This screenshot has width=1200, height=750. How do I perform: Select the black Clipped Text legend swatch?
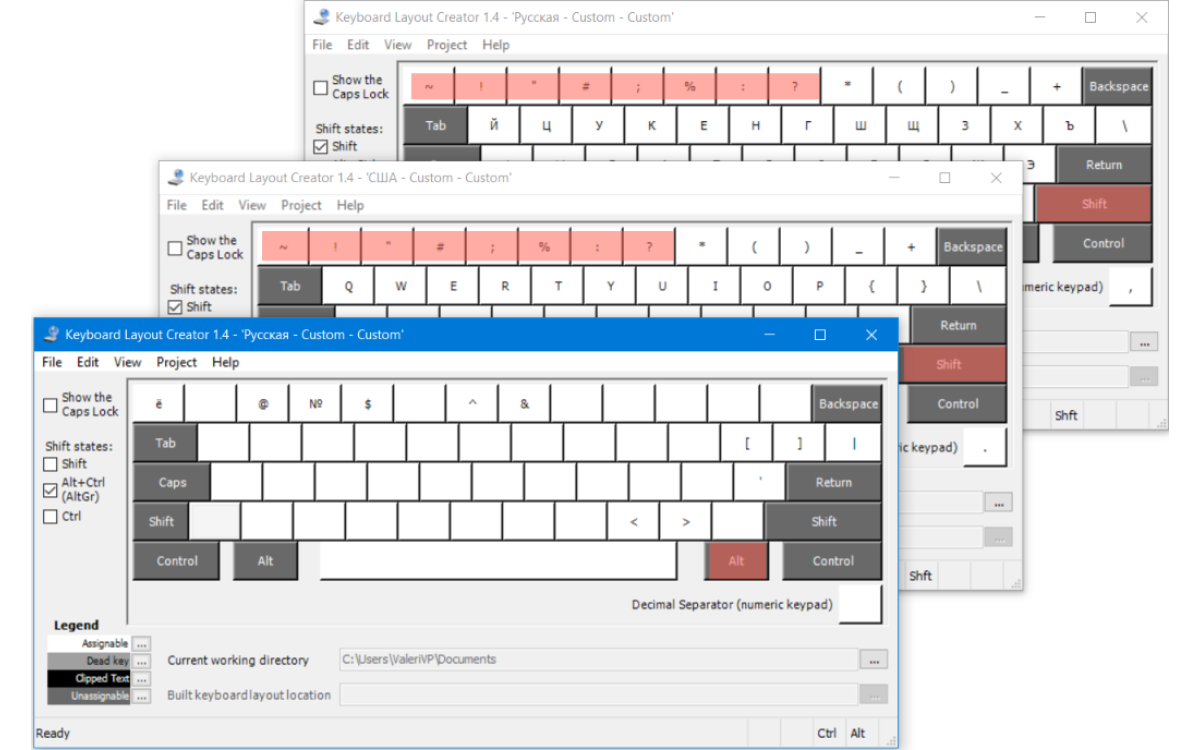pos(89,679)
